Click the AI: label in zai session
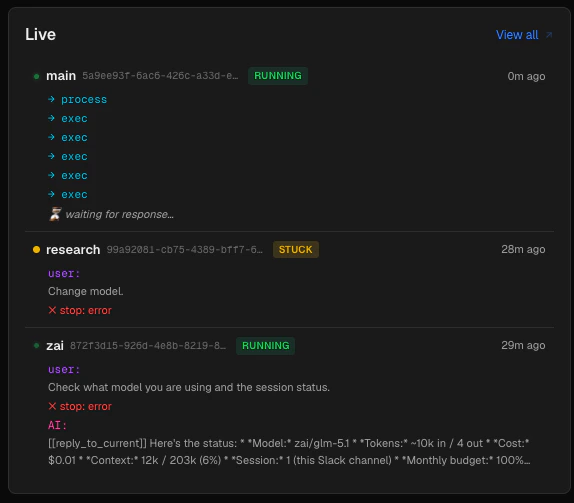574x503 pixels. click(57, 425)
